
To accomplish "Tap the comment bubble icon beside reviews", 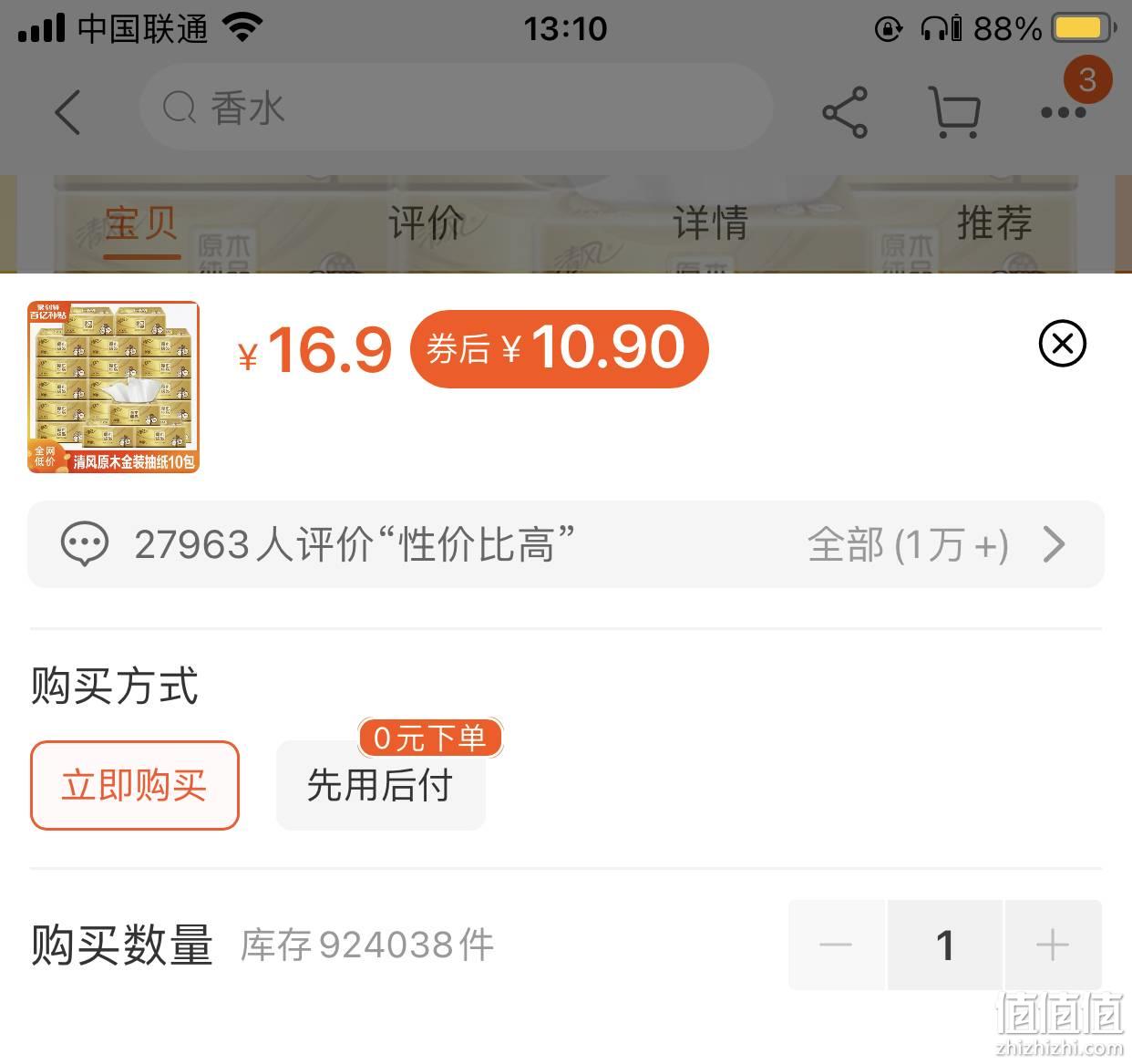I will (x=85, y=544).
